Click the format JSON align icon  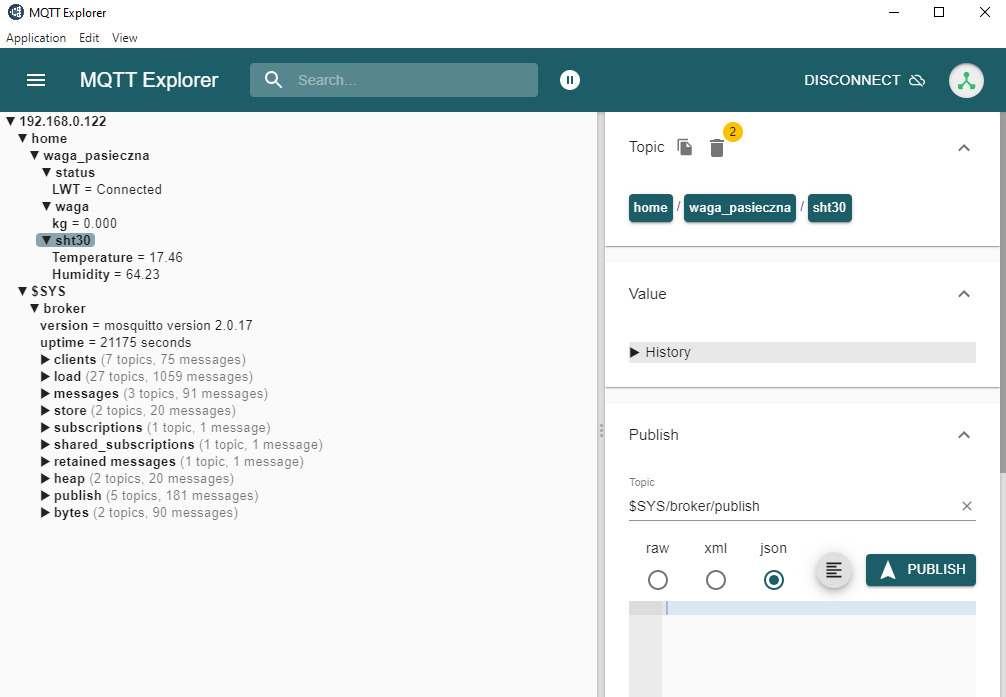pos(833,570)
